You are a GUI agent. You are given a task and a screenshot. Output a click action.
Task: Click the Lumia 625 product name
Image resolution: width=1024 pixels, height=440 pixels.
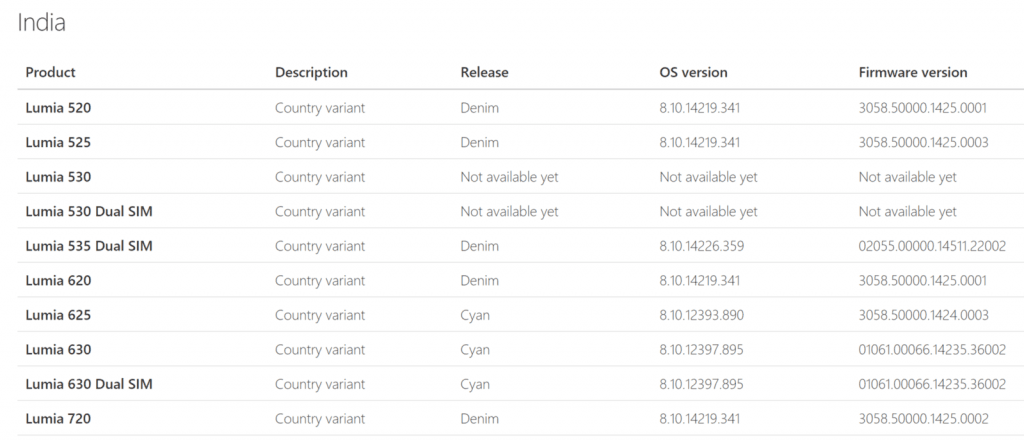coord(58,315)
